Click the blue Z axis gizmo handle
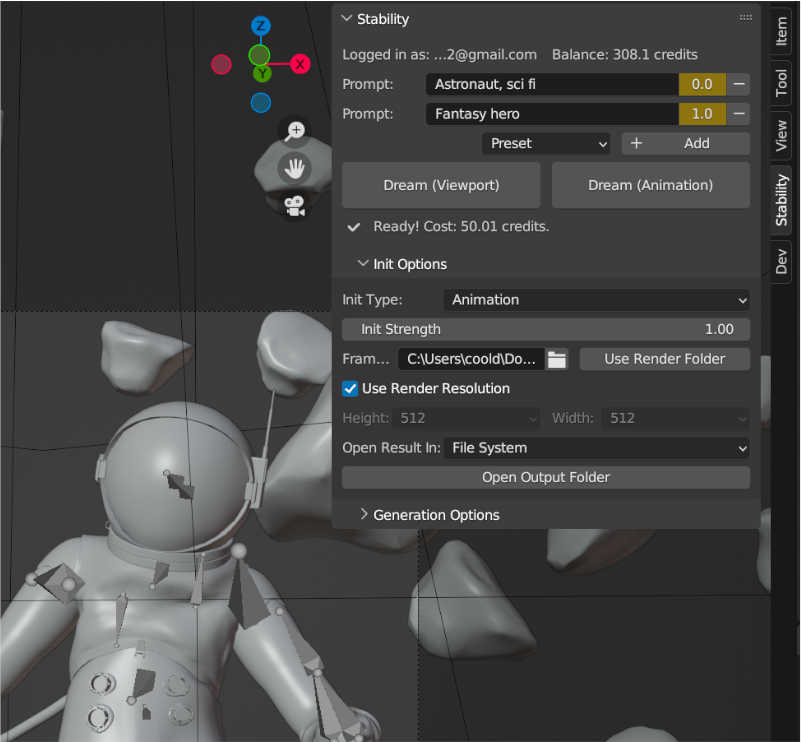The width and height of the screenshot is (801, 742). click(x=260, y=25)
